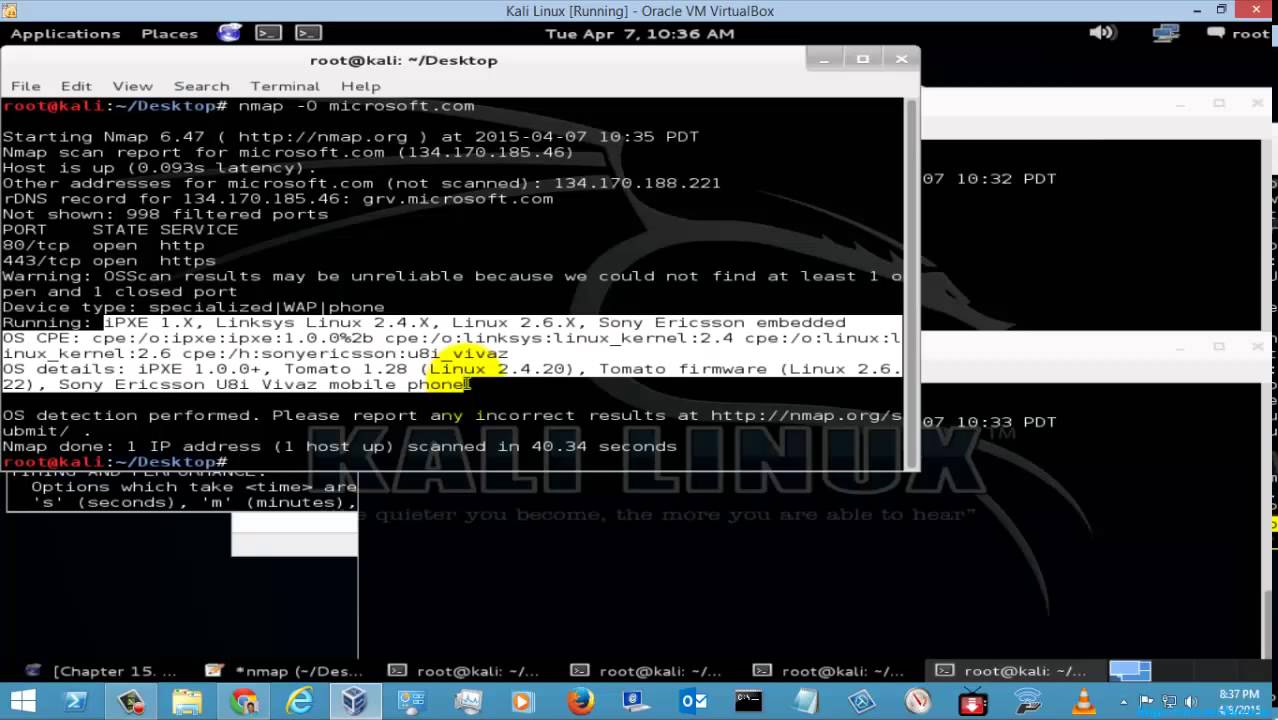The height and width of the screenshot is (720, 1278).
Task: Open the Terminal menu in menu bar
Action: click(285, 86)
